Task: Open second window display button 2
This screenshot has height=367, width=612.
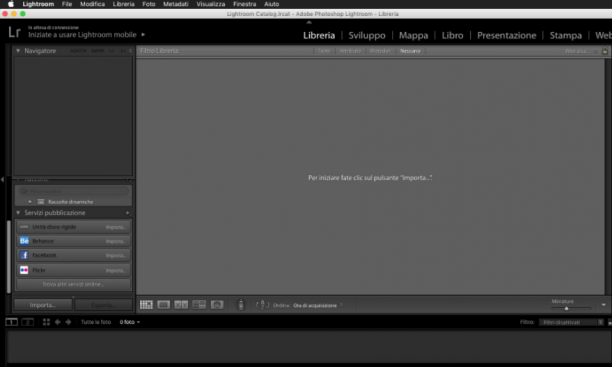Action: pos(28,322)
